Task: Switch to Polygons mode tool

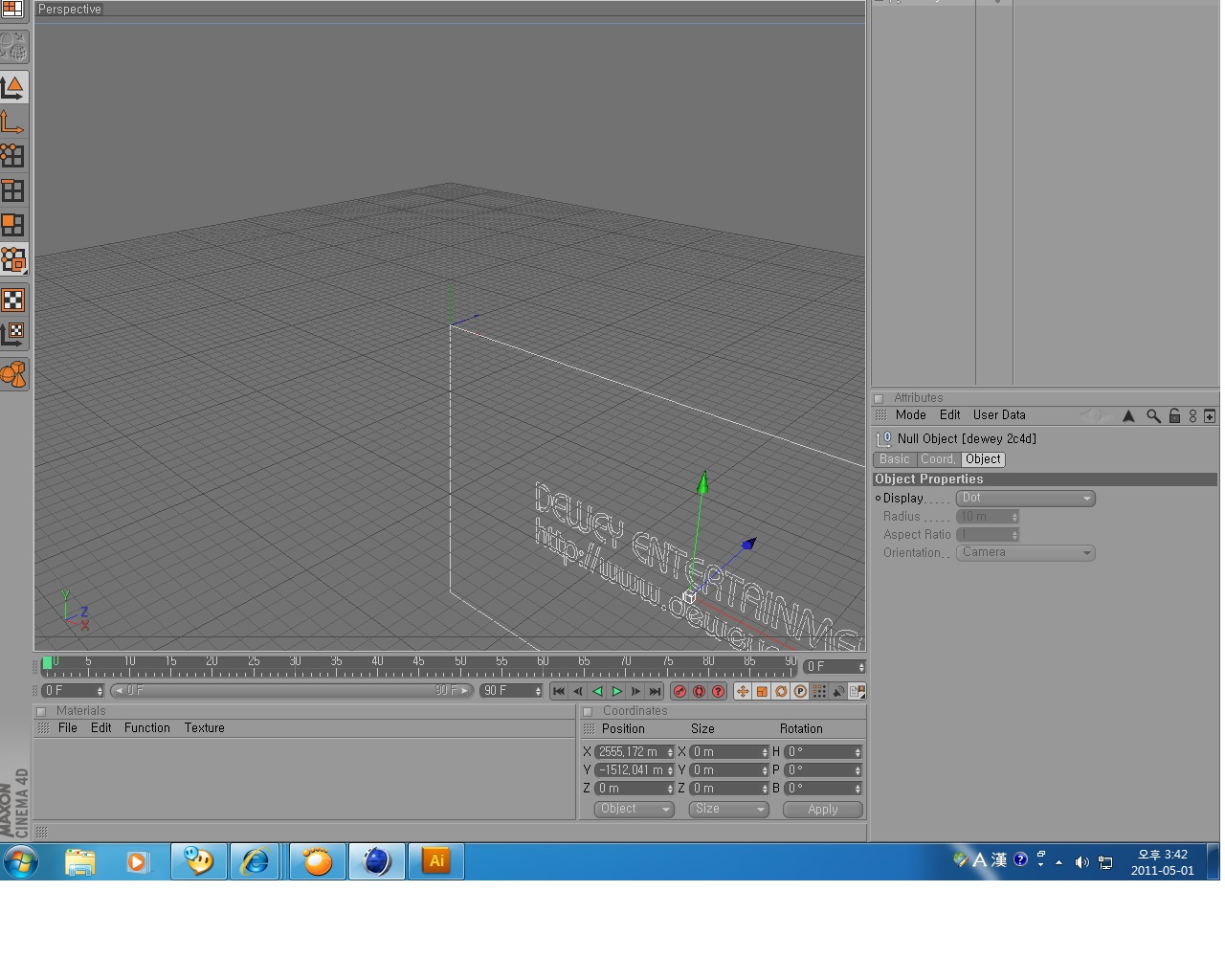Action: click(13, 224)
